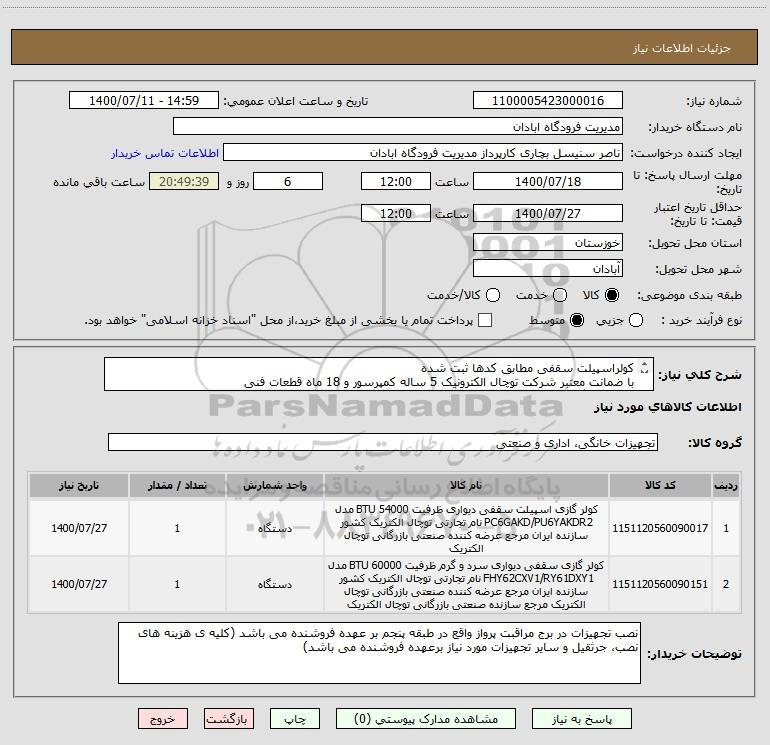Screen dimensions: 770x745
Task: Click the اطلاعات کالاهای مورد نیاز heading
Action: [x=667, y=407]
